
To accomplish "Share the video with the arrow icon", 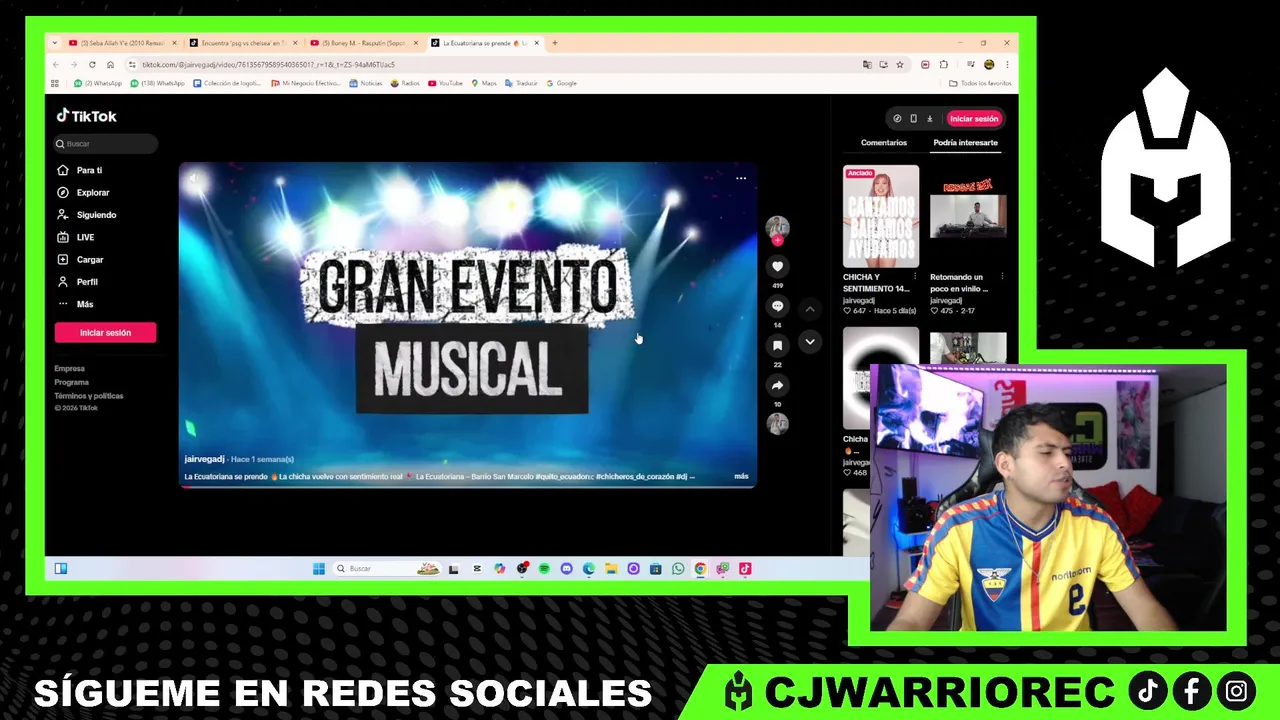I will click(777, 385).
